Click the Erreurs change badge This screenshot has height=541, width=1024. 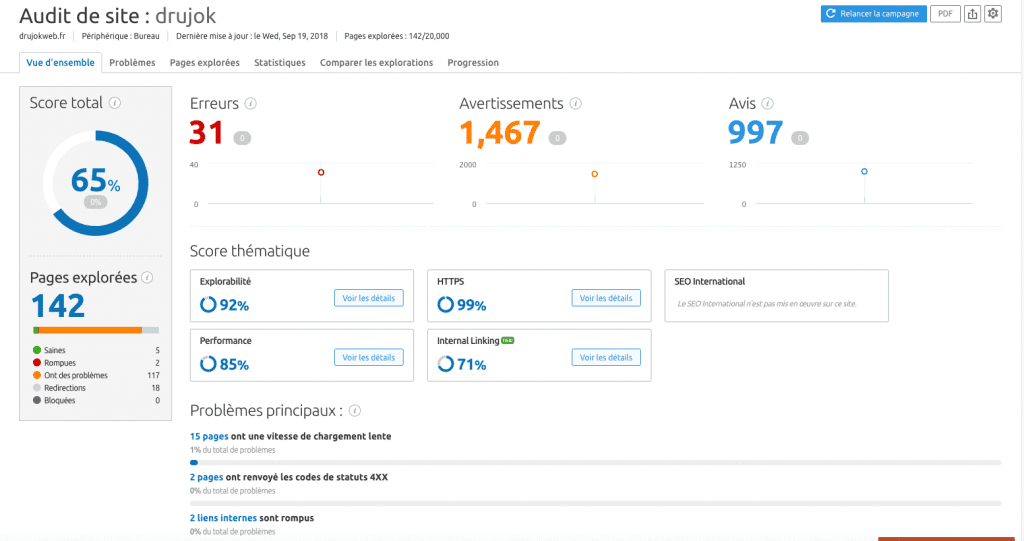coord(242,138)
